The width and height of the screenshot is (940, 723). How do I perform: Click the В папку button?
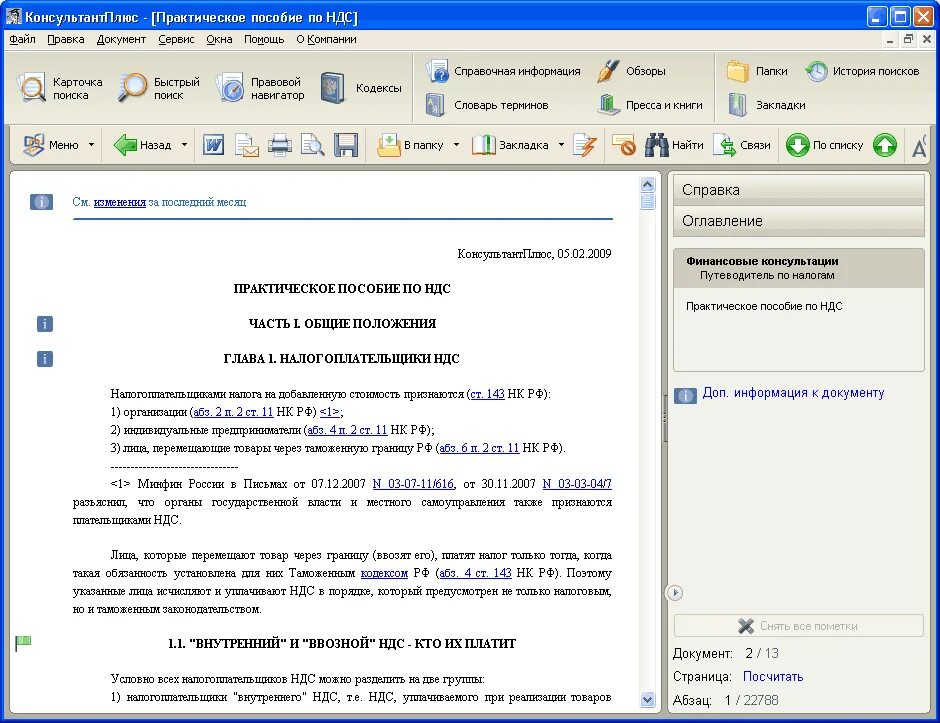[x=411, y=145]
